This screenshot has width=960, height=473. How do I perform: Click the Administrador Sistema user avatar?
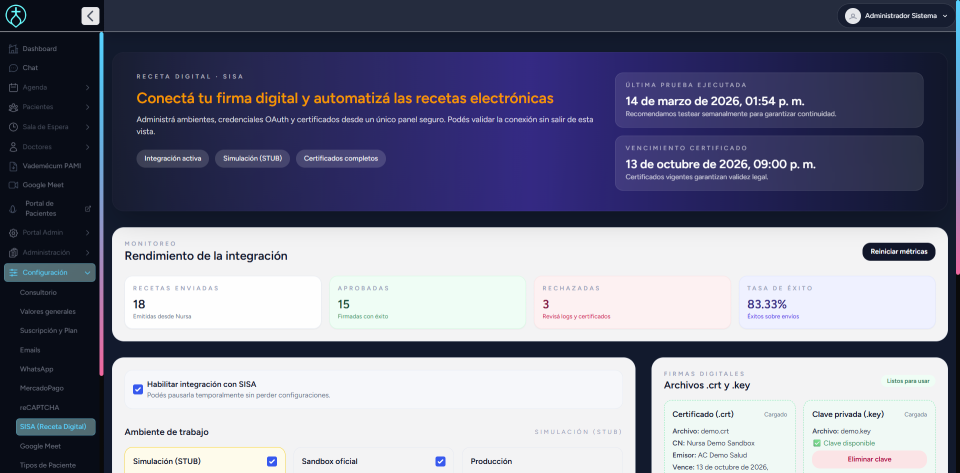click(852, 16)
